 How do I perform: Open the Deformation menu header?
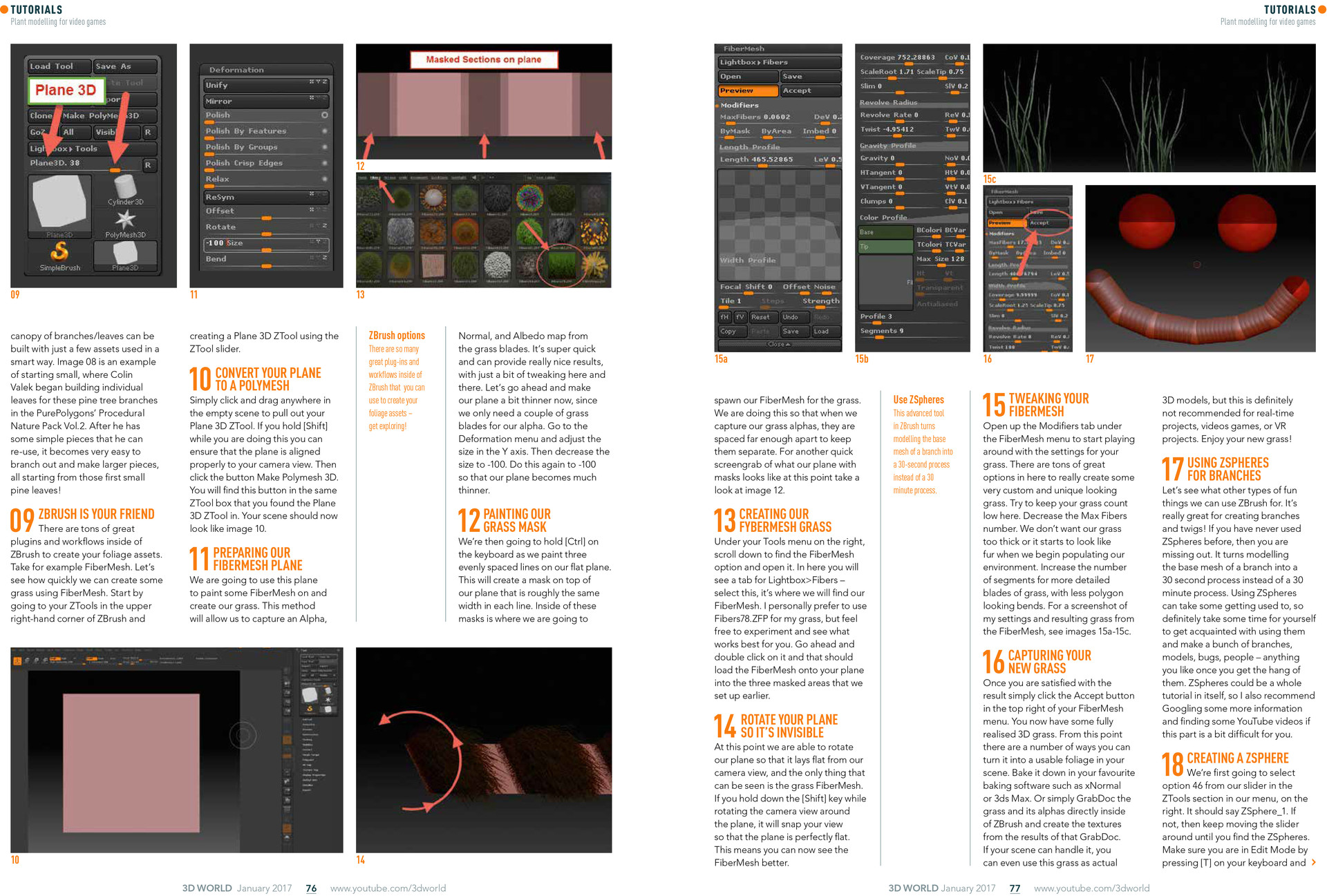tap(236, 70)
